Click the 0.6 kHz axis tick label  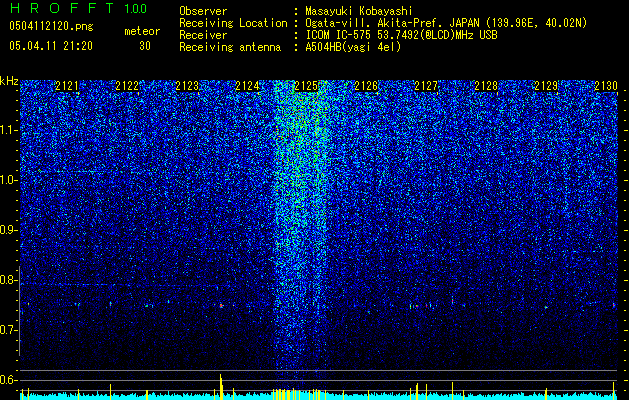(9, 380)
